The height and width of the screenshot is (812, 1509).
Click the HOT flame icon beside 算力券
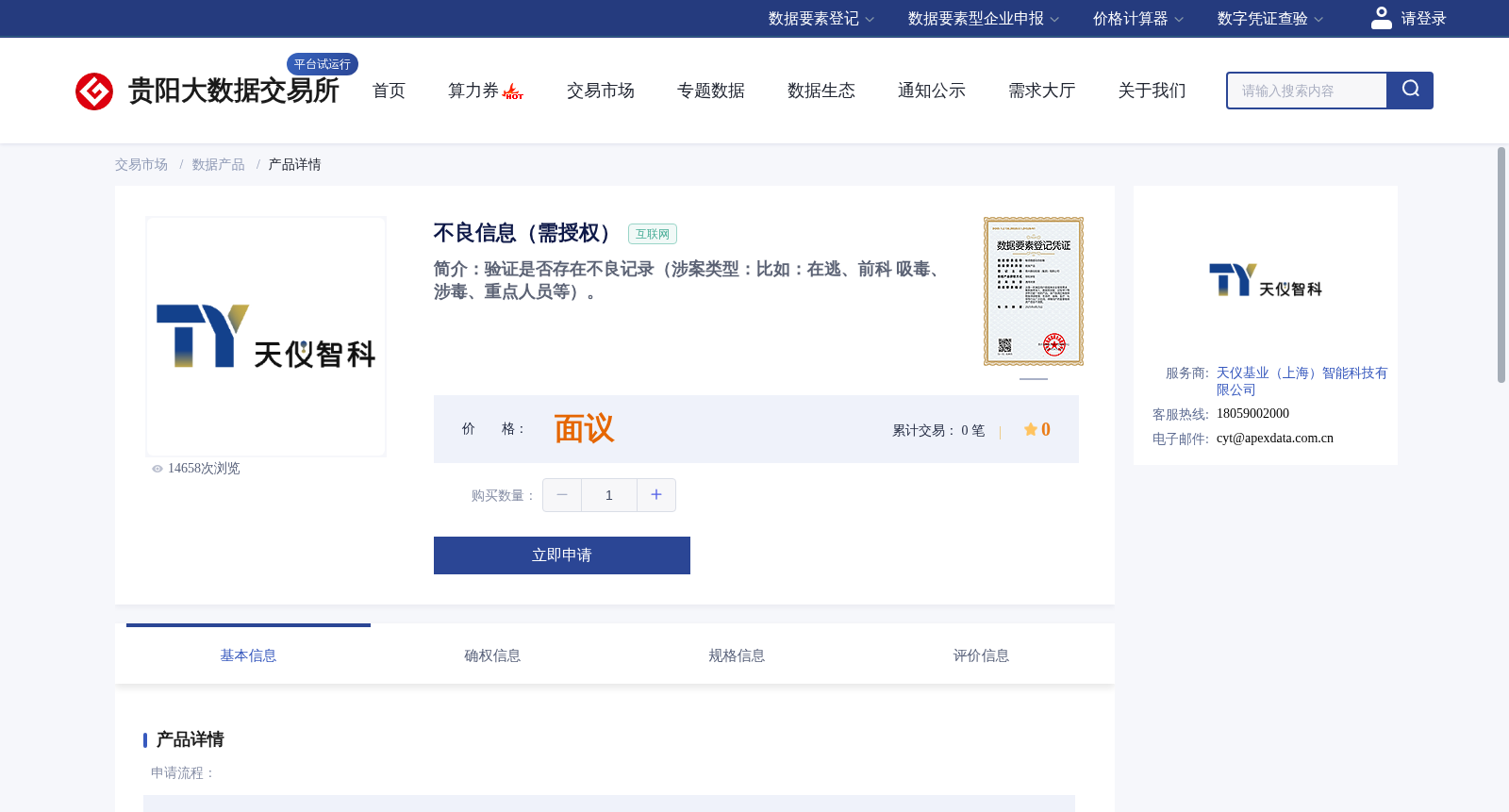[x=513, y=91]
